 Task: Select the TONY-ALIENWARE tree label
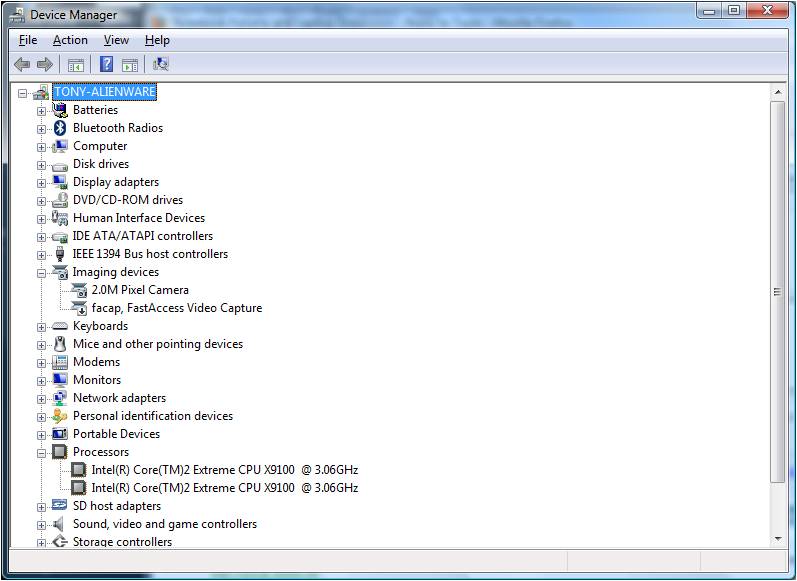[x=105, y=92]
